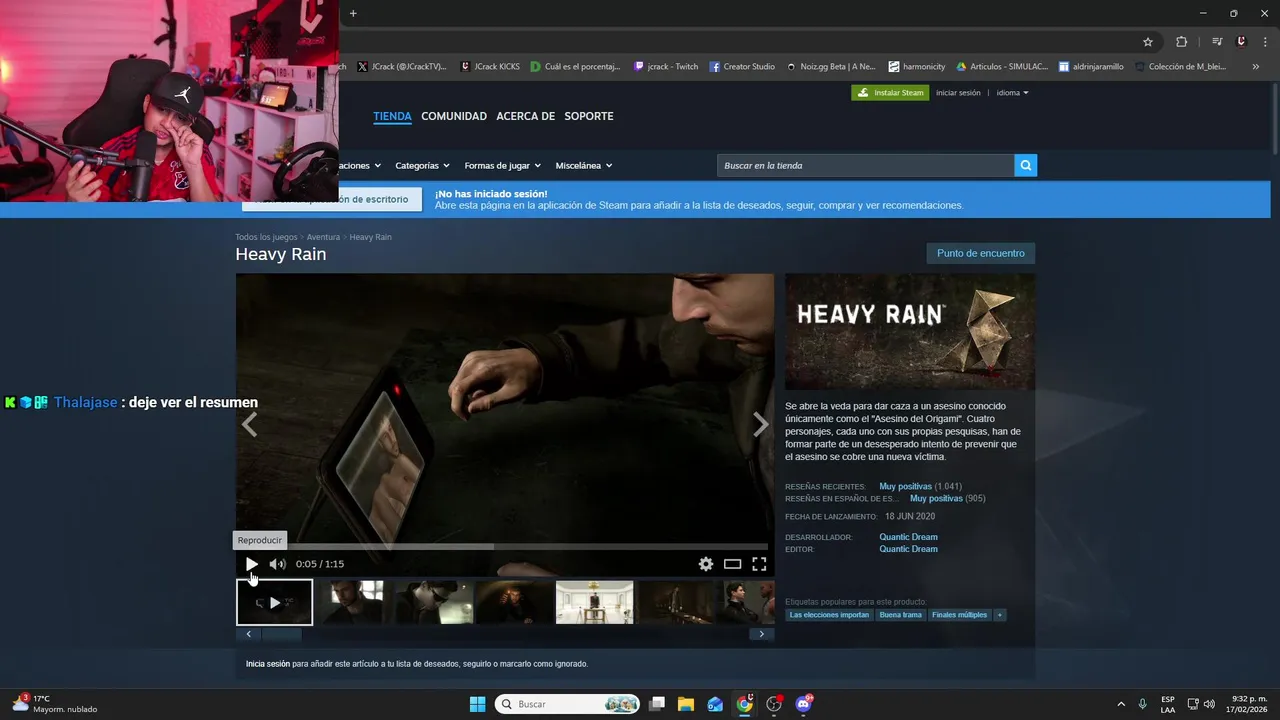Open Spanish reviews Muy positivas link
The width and height of the screenshot is (1280, 720).
(x=936, y=498)
